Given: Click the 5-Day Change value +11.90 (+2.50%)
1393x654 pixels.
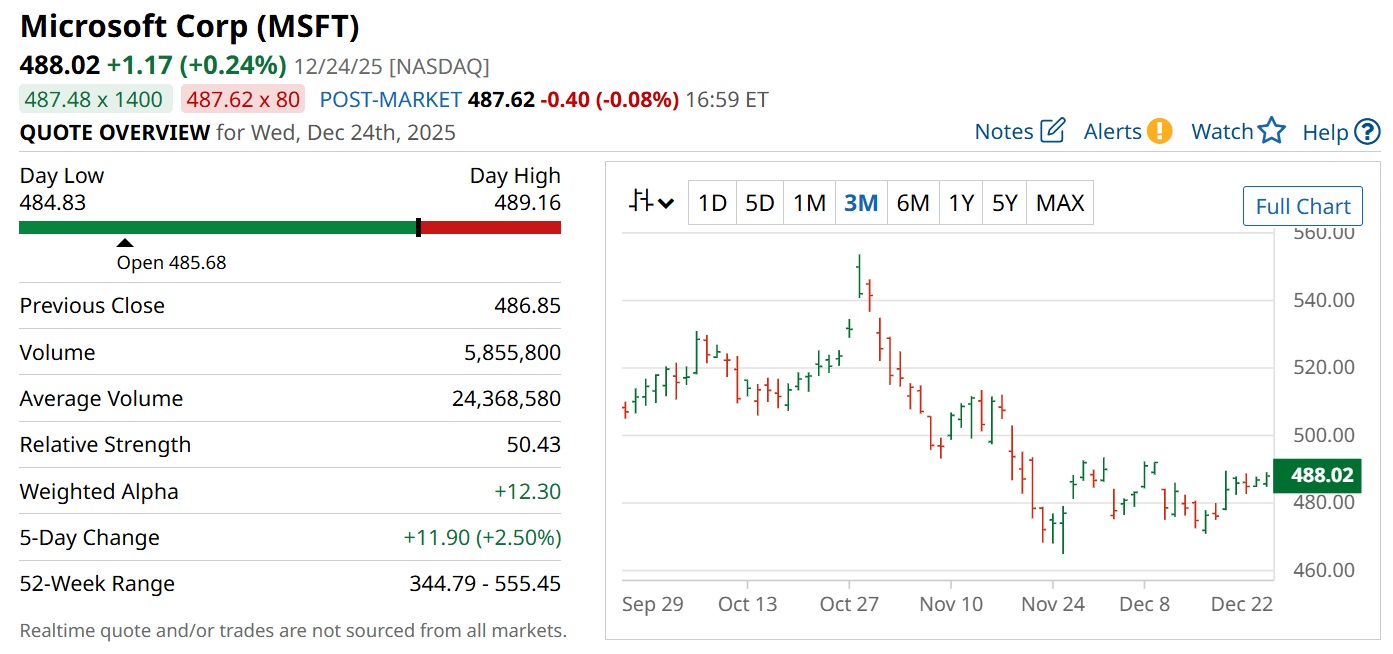Looking at the screenshot, I should (x=482, y=537).
